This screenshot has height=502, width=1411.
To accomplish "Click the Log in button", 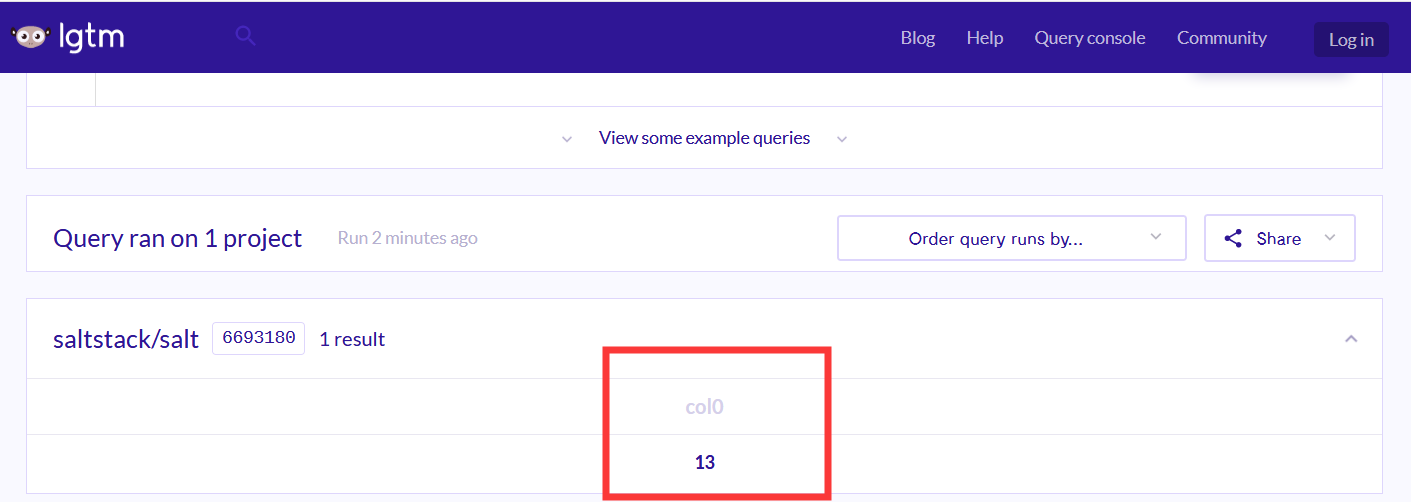I will pos(1351,39).
